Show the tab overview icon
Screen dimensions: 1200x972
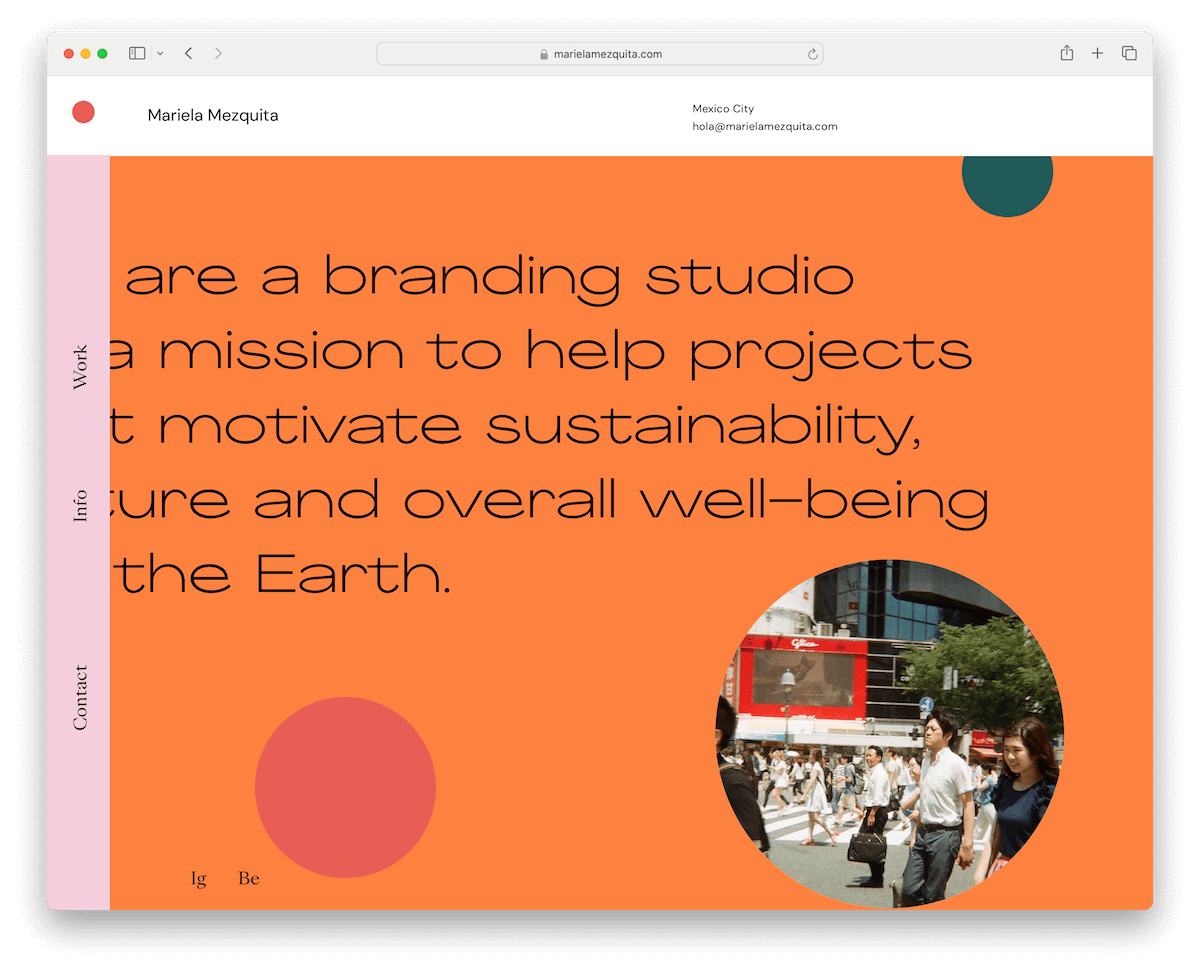1129,54
